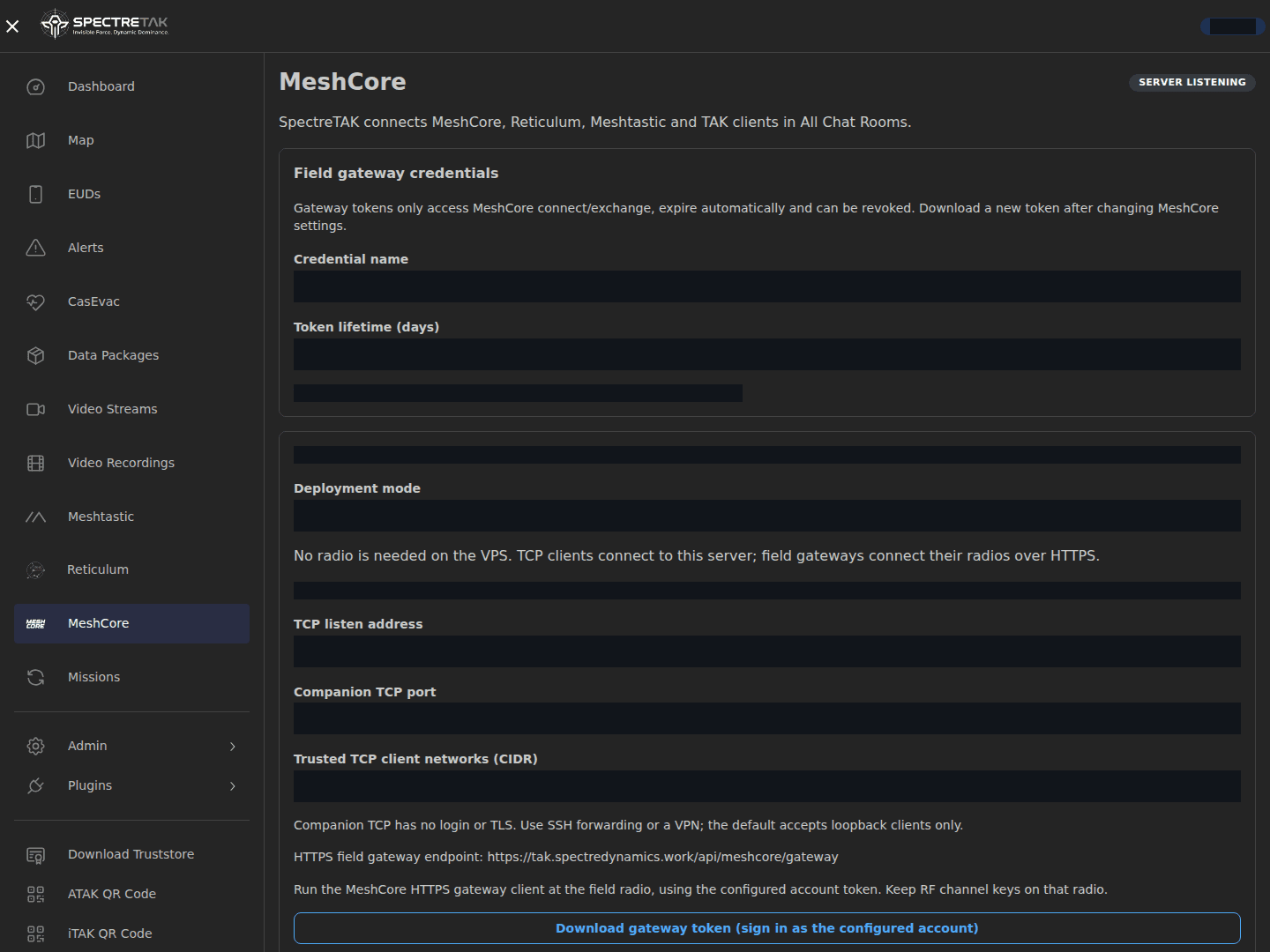Expand the Plugins submenu chevron
This screenshot has height=952, width=1270.
tap(233, 786)
